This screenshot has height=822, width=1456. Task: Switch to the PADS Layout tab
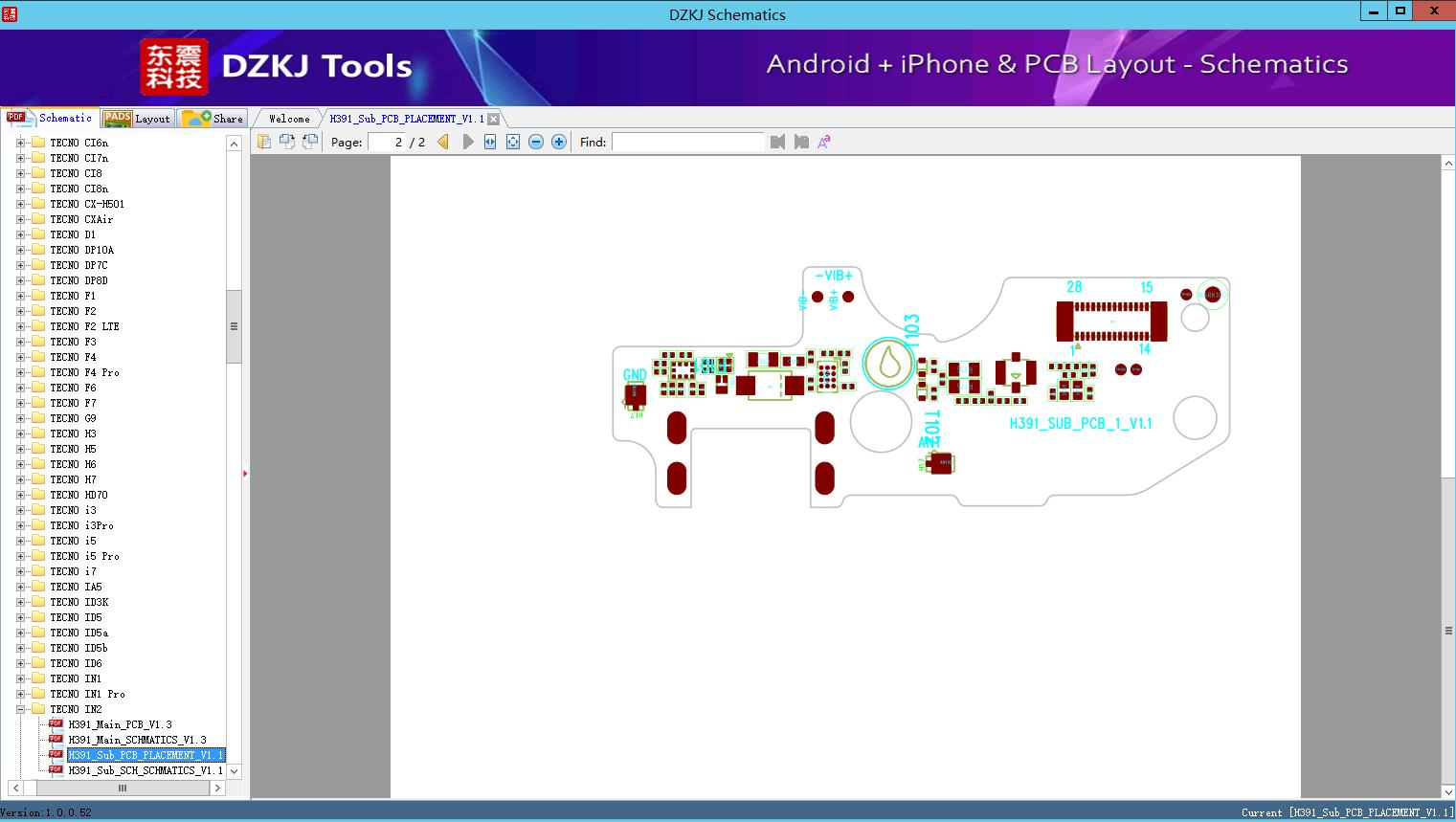tap(137, 119)
